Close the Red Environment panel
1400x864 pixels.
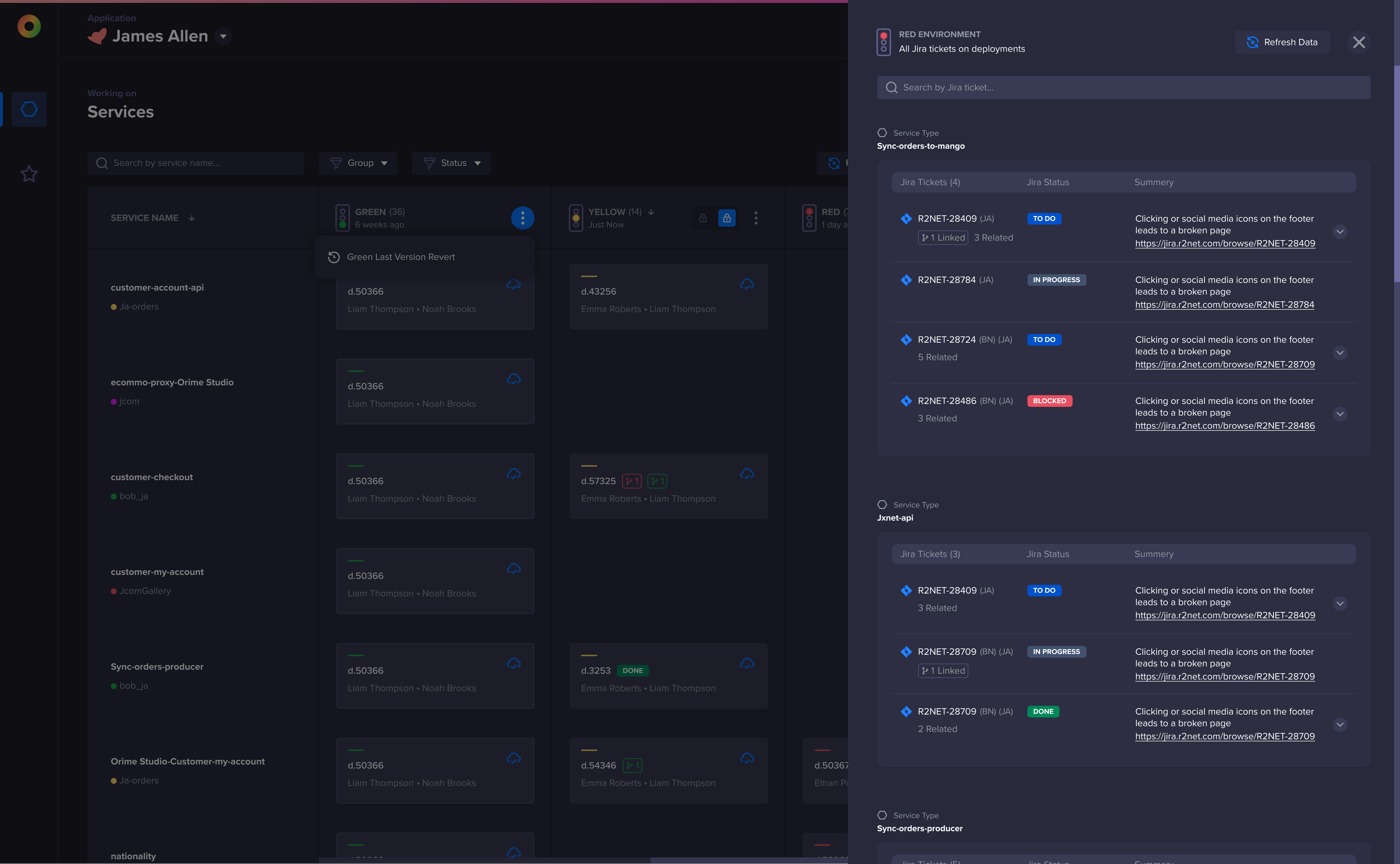(x=1359, y=42)
